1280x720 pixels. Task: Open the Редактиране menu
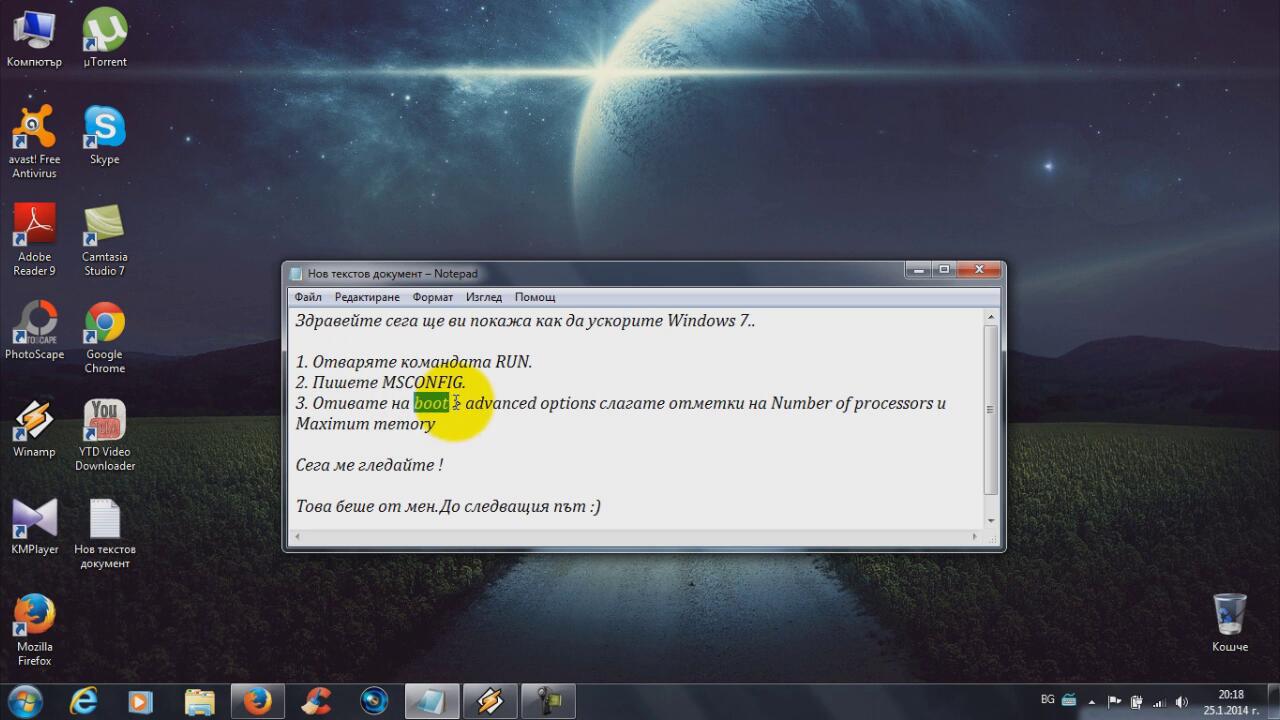click(x=367, y=297)
